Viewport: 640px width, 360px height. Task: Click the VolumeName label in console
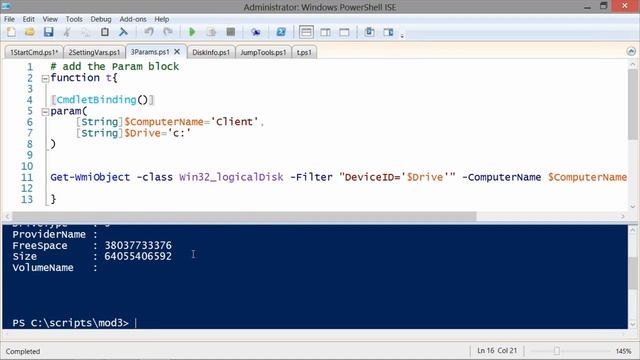[43, 268]
